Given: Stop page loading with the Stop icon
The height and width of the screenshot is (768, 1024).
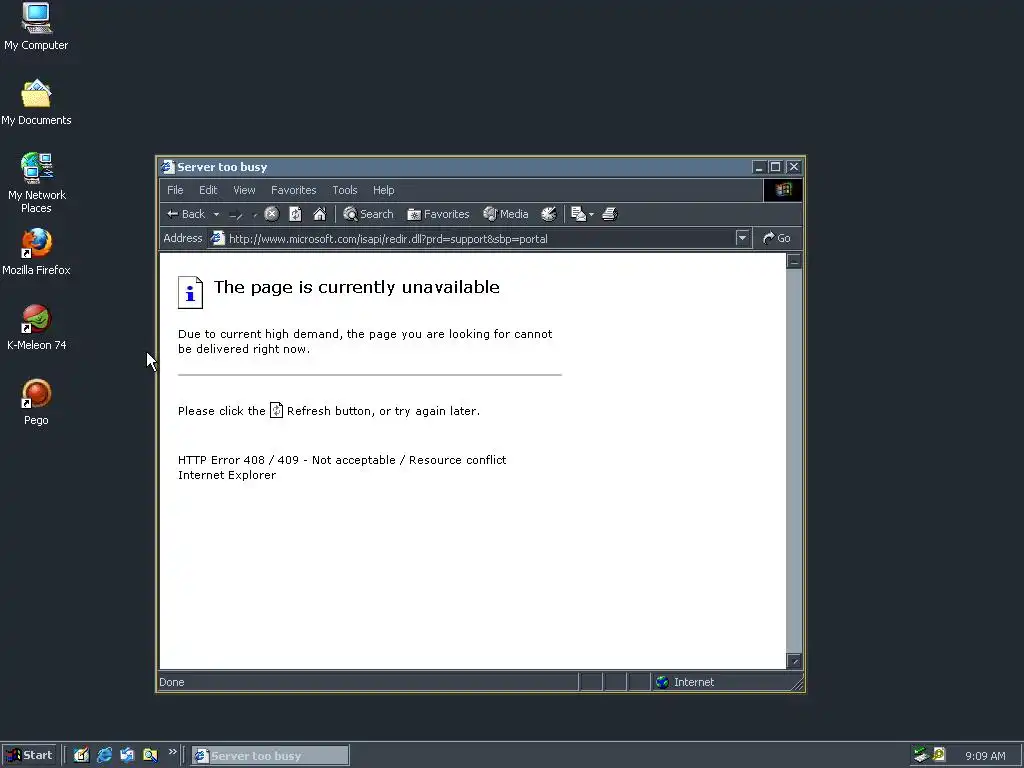Looking at the screenshot, I should tap(272, 214).
